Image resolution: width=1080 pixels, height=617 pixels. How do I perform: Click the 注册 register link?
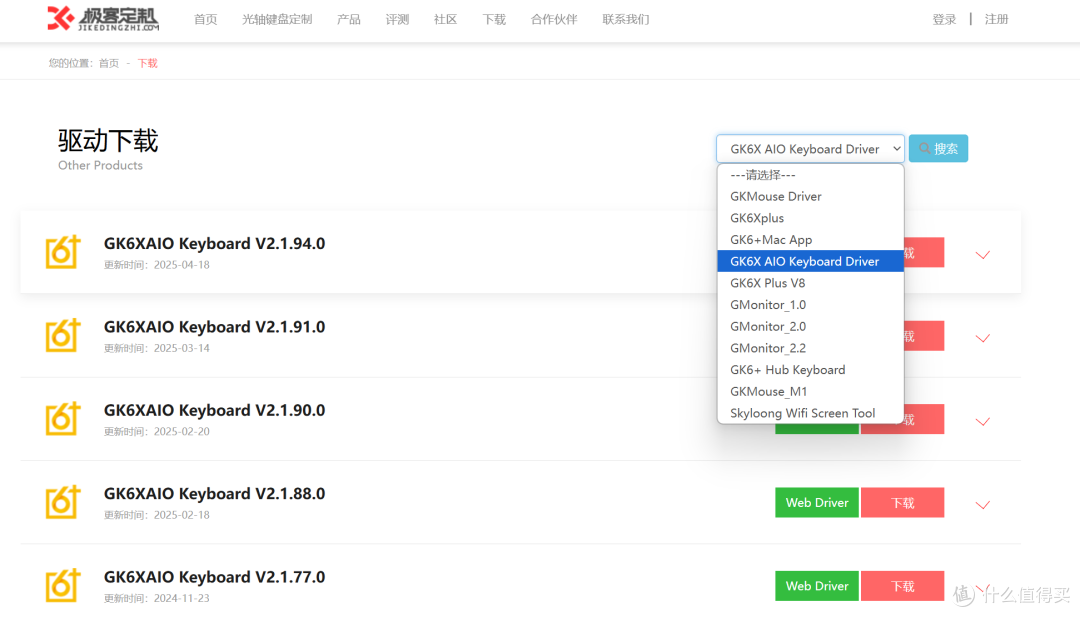(997, 19)
